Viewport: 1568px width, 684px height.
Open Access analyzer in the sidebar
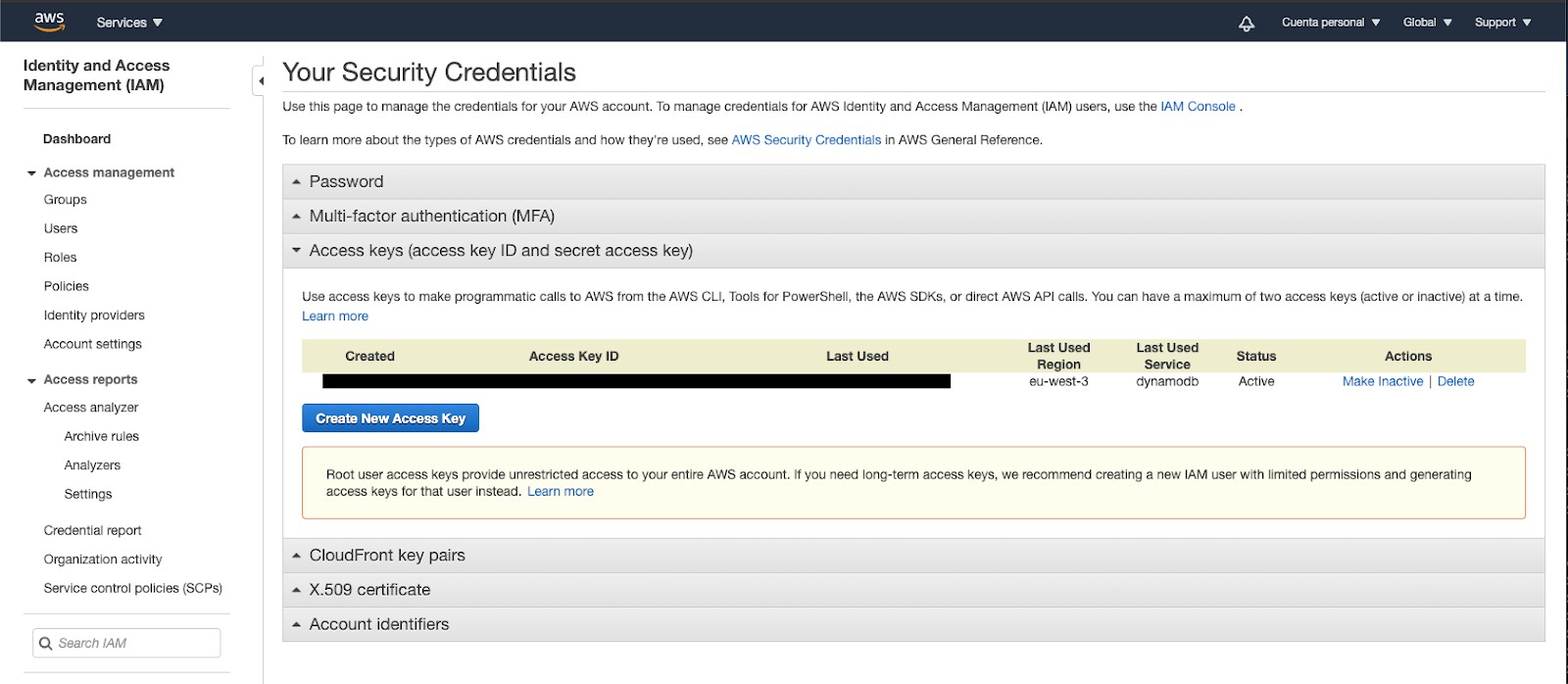pyautogui.click(x=91, y=408)
